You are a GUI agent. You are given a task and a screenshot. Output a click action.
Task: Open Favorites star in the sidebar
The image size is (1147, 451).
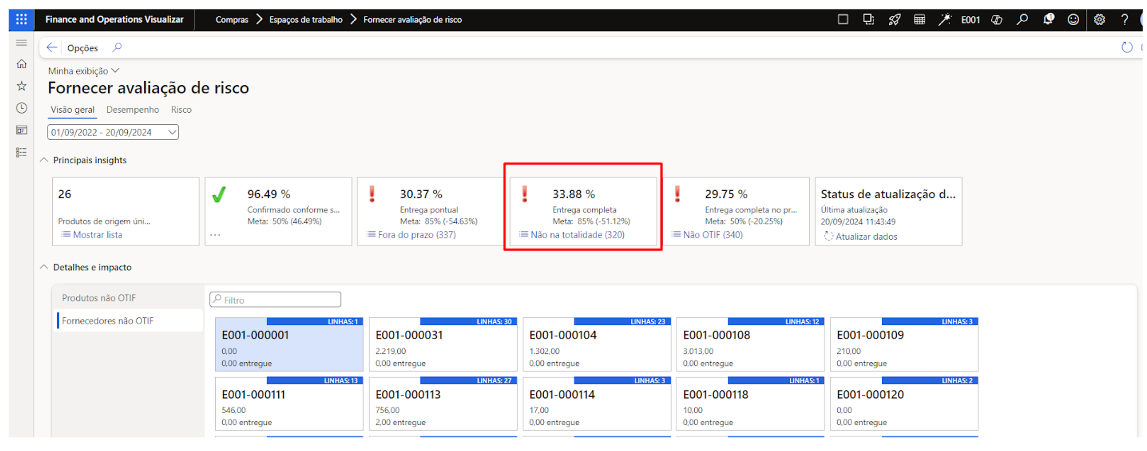(x=21, y=86)
